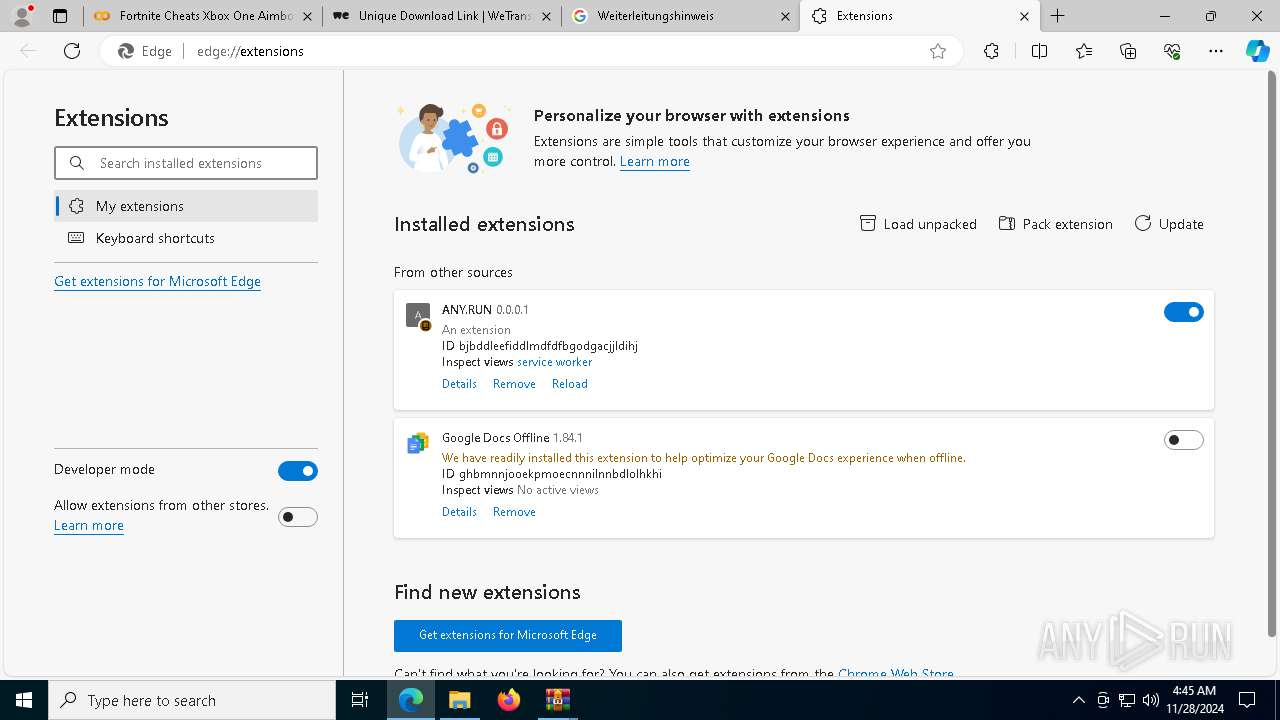Open the Collections icon
1280x720 pixels.
click(1128, 51)
